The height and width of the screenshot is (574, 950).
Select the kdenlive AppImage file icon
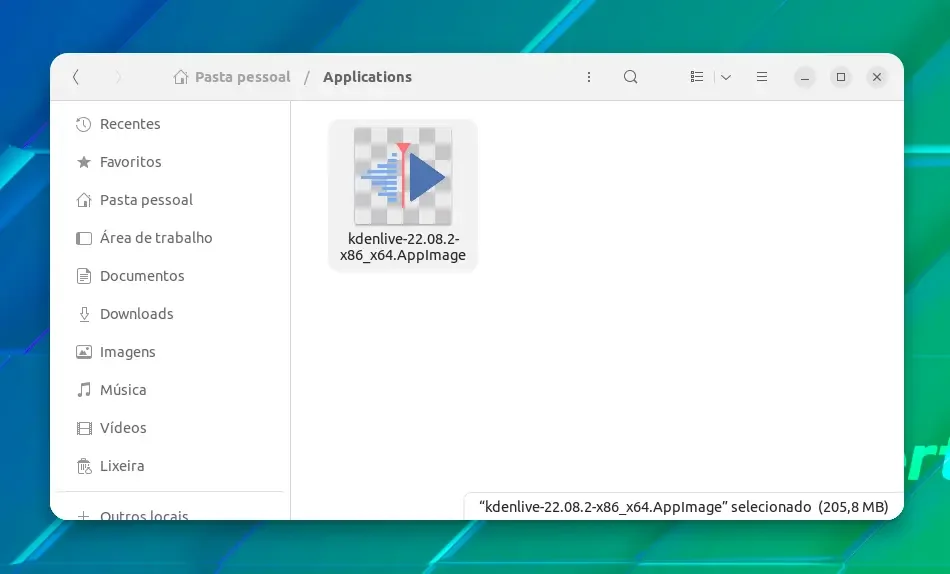point(403,176)
